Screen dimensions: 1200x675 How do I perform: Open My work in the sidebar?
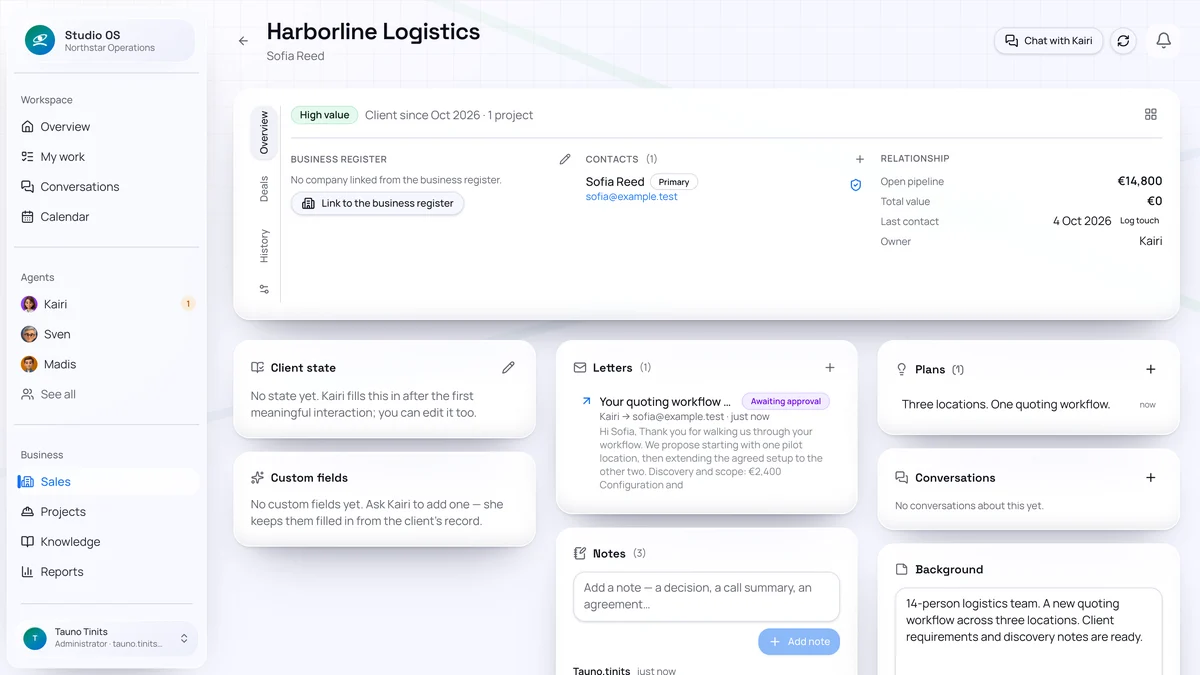(x=108, y=157)
